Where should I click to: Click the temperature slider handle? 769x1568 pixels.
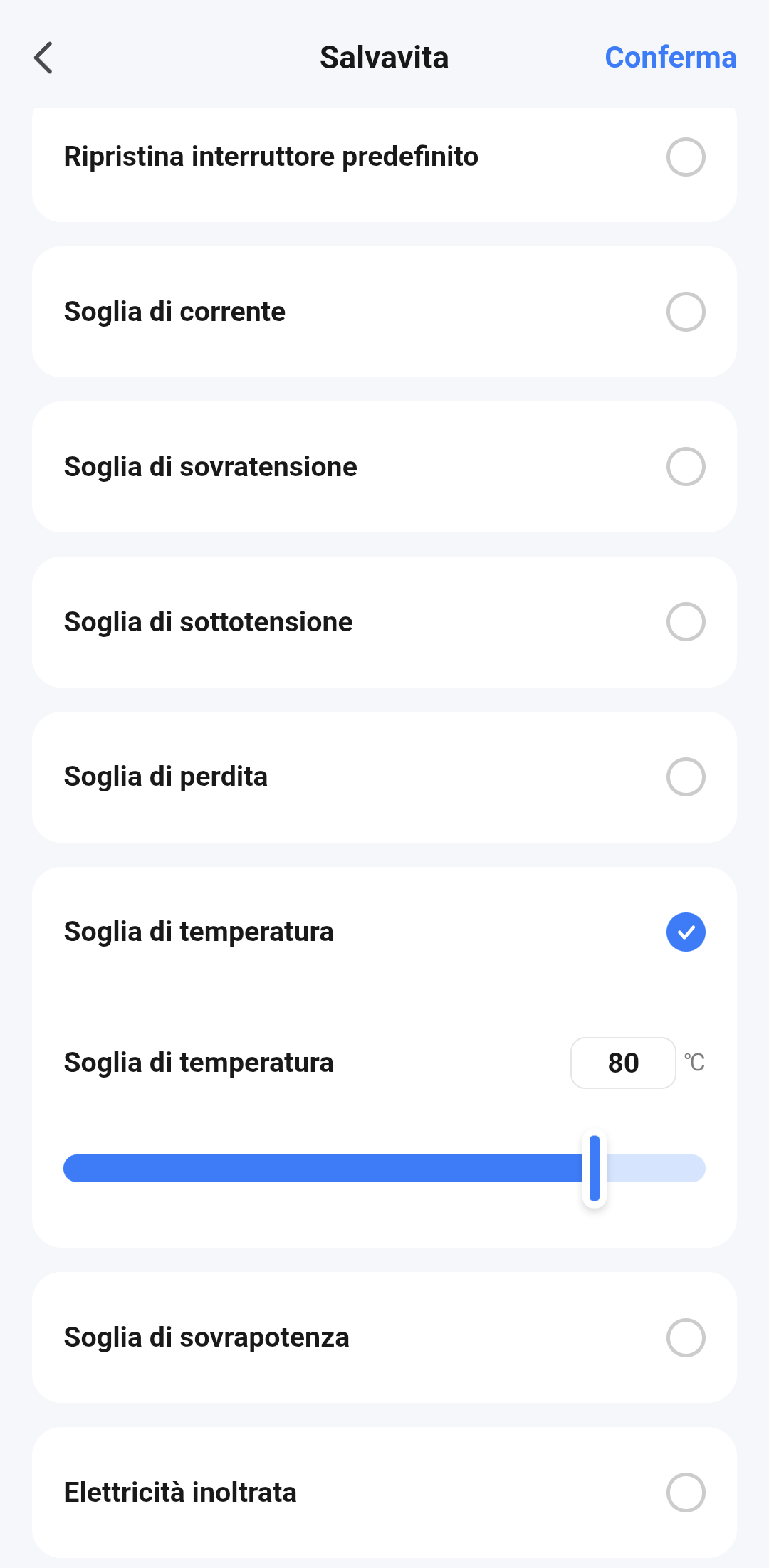point(595,1168)
